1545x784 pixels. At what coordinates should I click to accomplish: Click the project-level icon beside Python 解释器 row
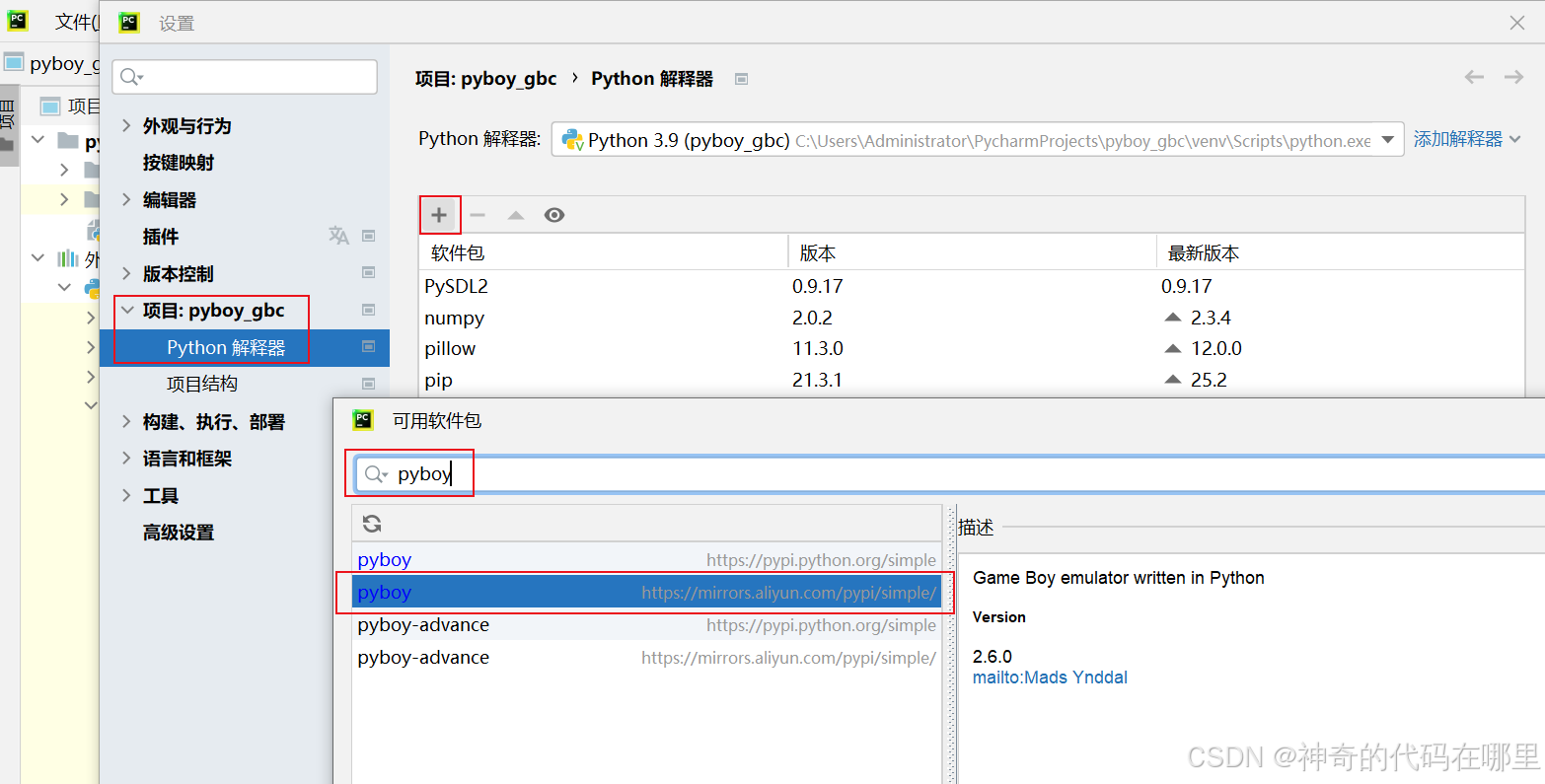(369, 347)
